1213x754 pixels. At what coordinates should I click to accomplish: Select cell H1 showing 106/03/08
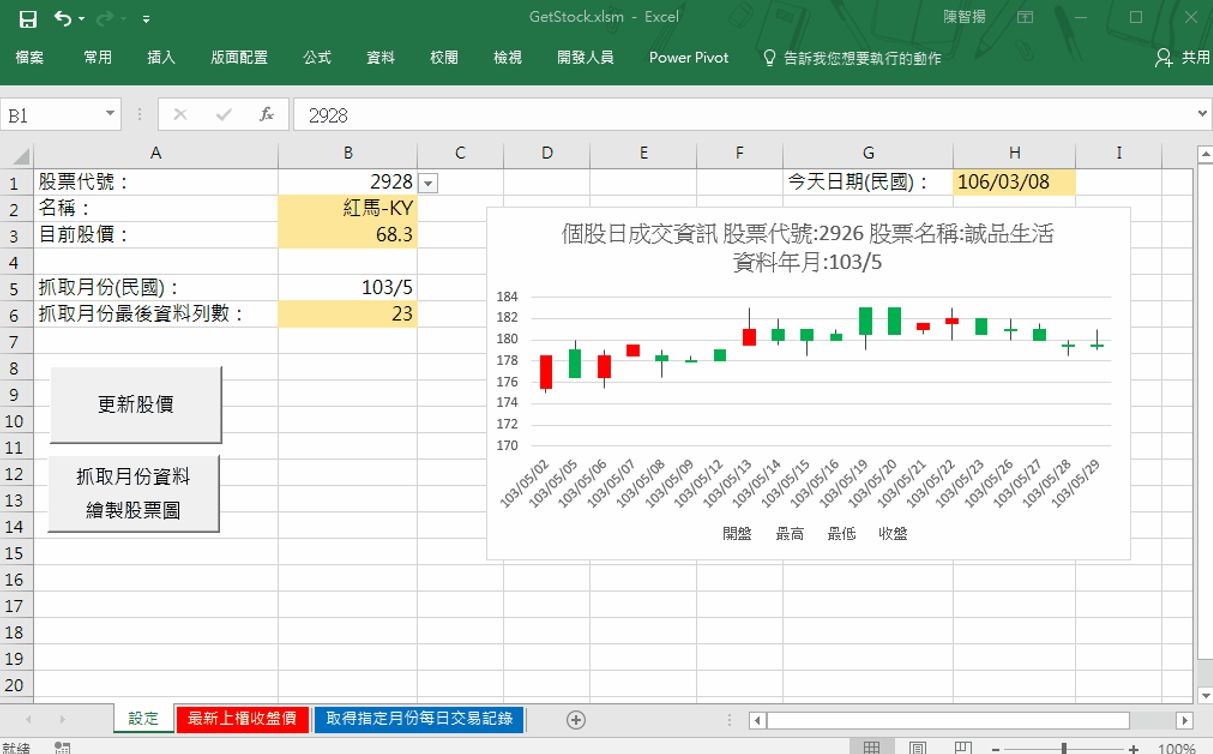tap(1013, 182)
